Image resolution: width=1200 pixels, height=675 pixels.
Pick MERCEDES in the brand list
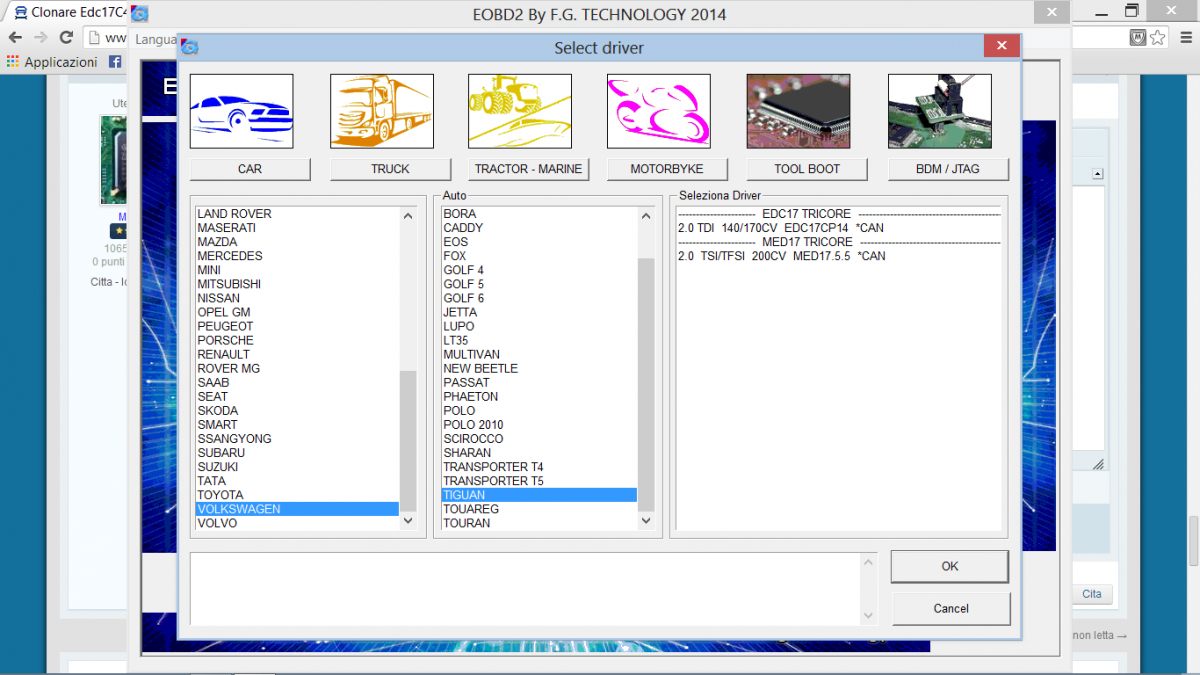click(x=297, y=256)
